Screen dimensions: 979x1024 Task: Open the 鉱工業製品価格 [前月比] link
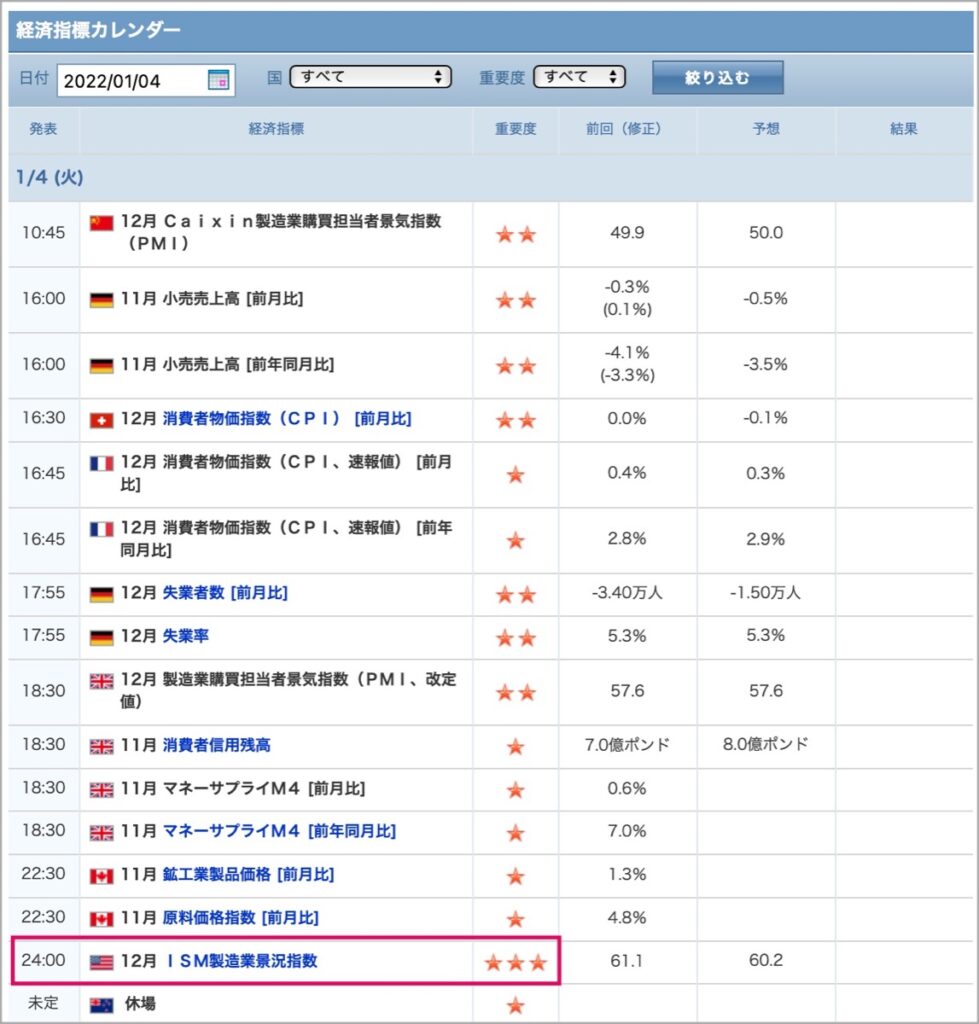point(248,874)
